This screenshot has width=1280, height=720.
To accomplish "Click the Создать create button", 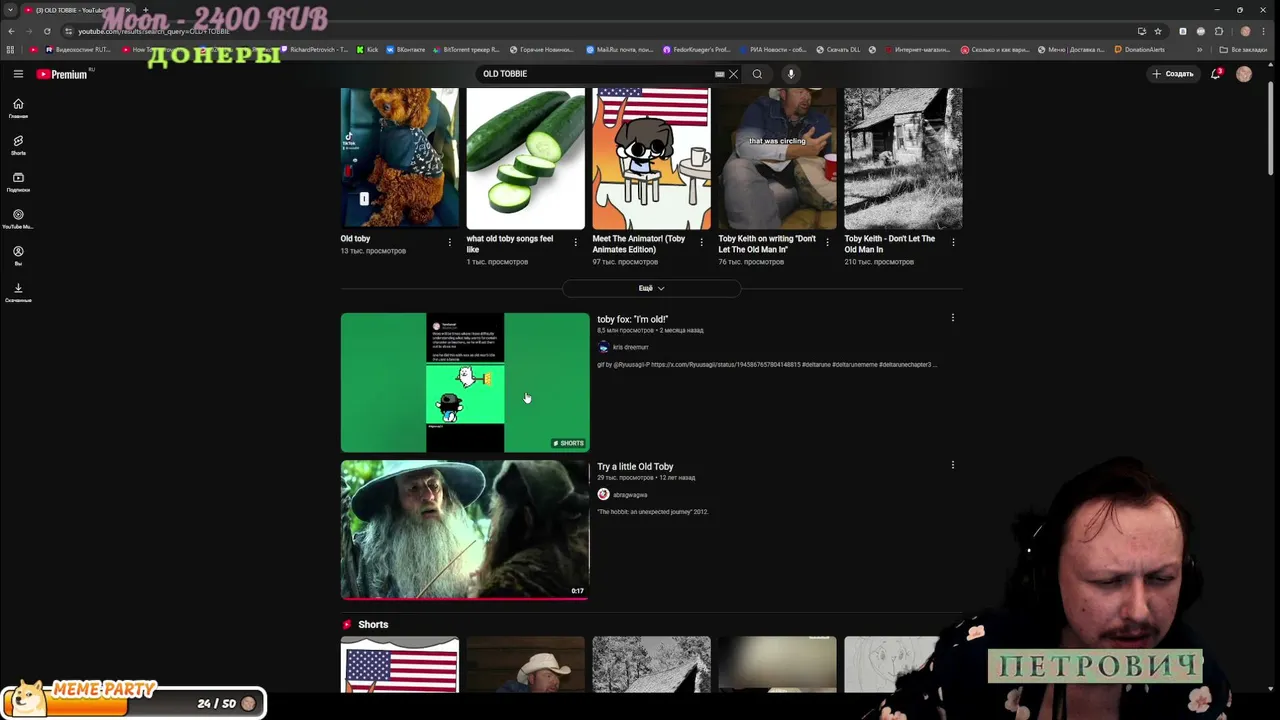I will pos(1173,74).
